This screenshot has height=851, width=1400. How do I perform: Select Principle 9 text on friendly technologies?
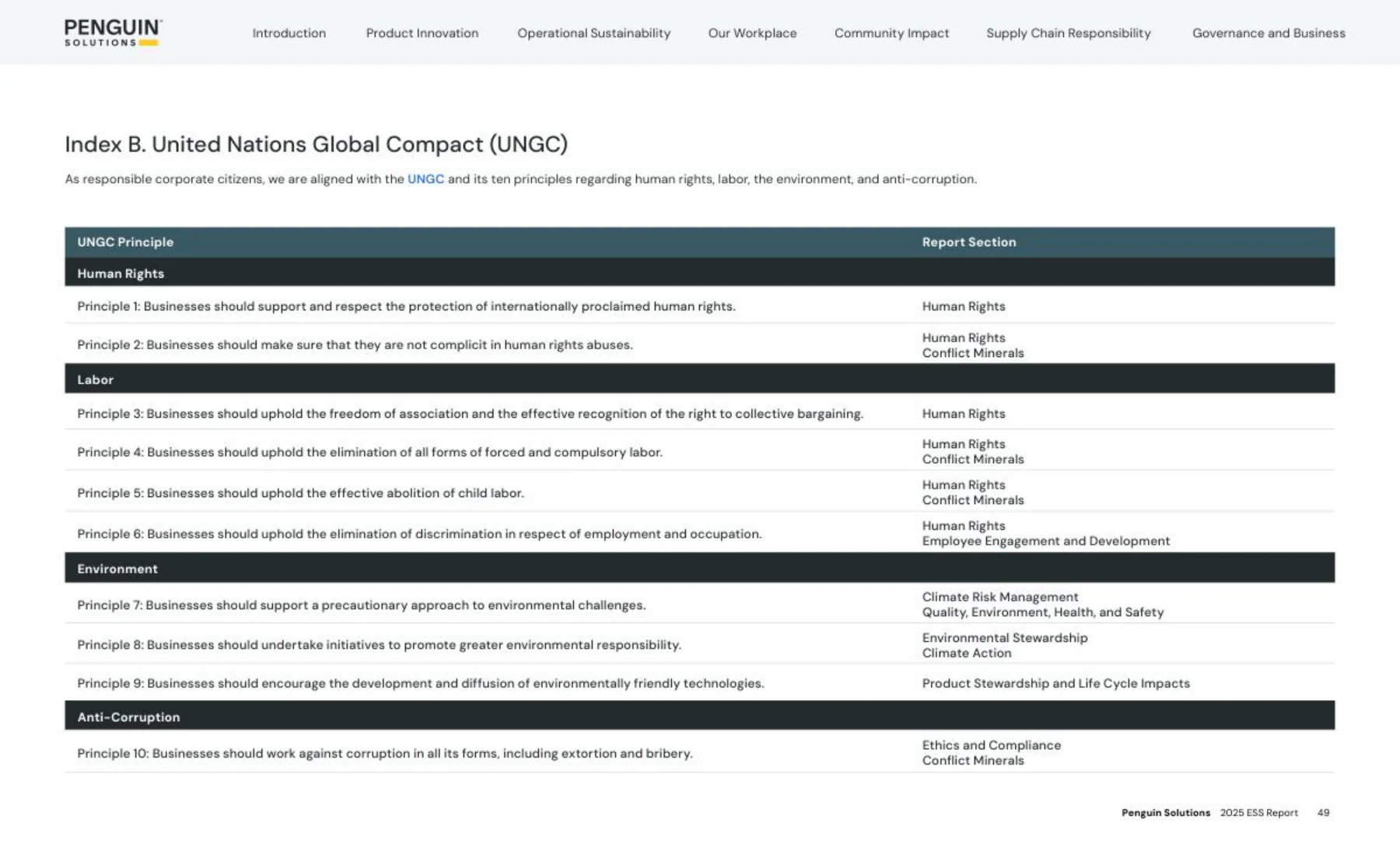[x=420, y=683]
